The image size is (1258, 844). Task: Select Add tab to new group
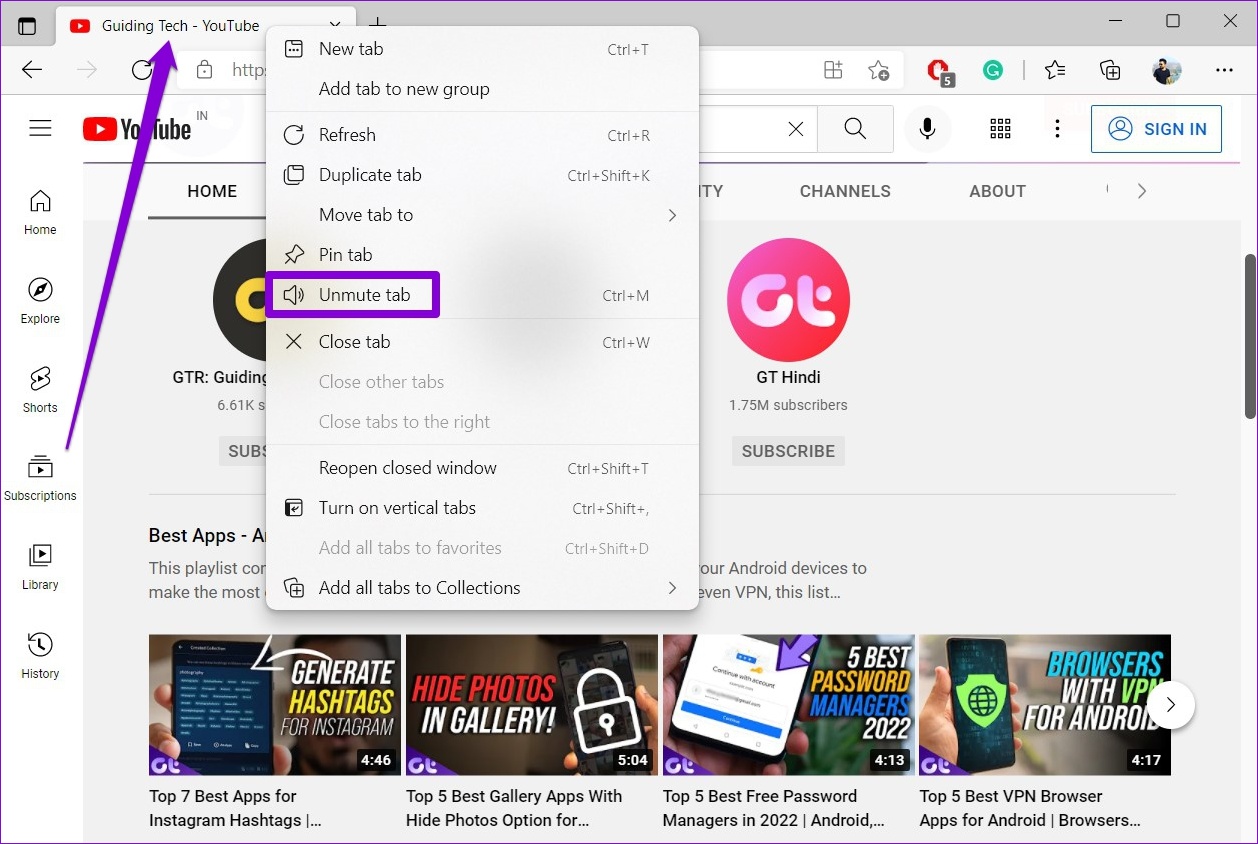tap(482, 89)
